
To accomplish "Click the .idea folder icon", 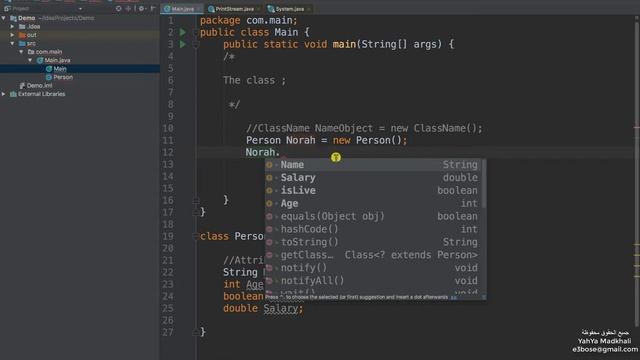I will (22, 27).
